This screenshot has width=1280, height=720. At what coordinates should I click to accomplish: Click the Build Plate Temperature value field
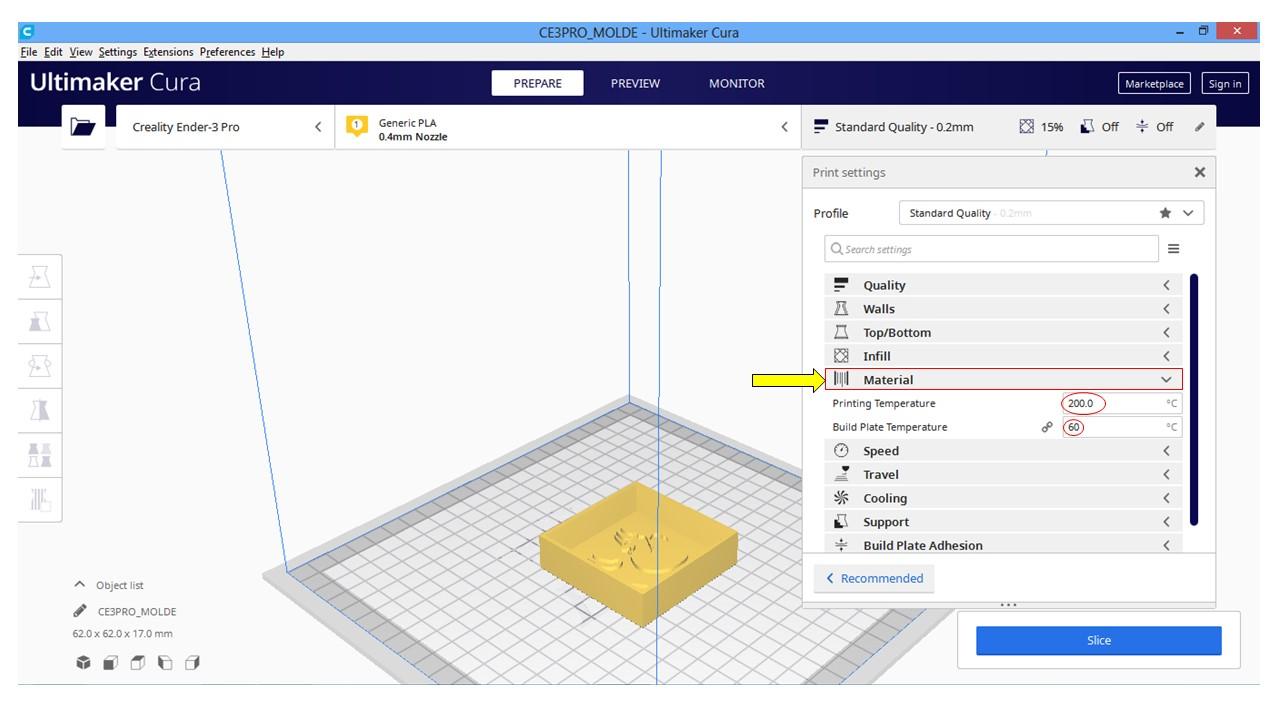(x=1121, y=427)
